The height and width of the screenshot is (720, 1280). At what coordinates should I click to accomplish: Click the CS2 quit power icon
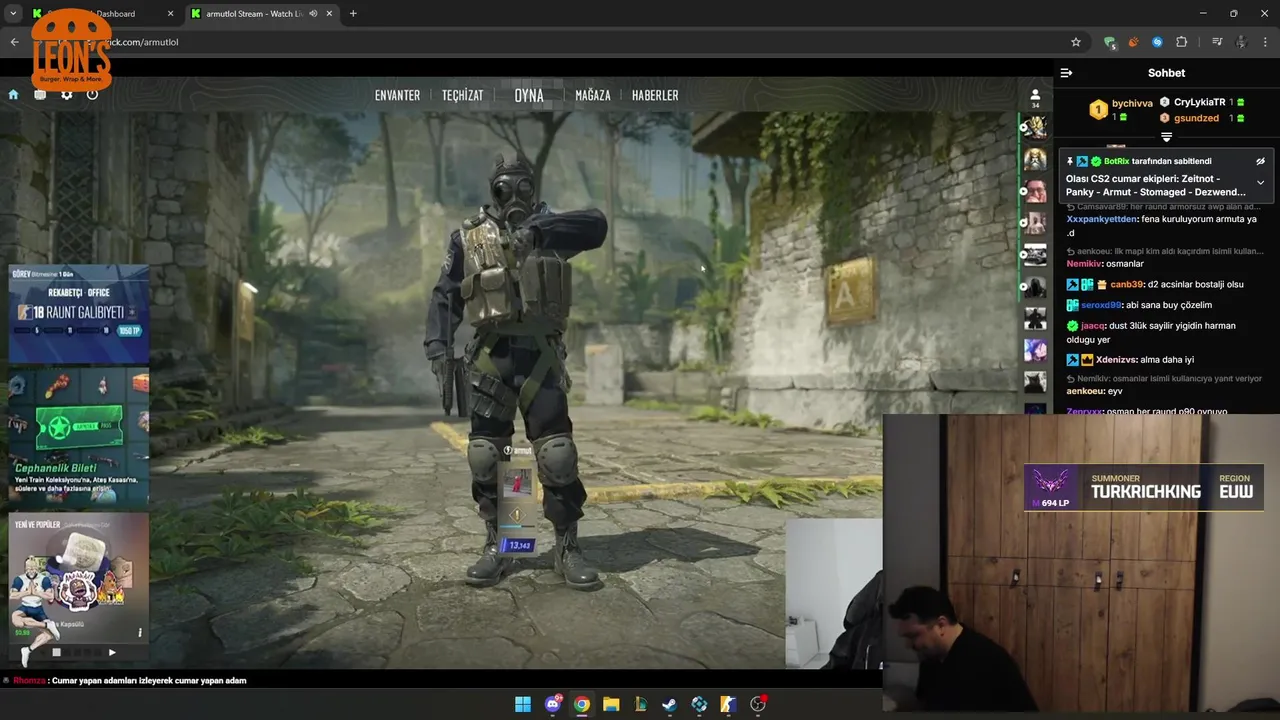pos(92,95)
